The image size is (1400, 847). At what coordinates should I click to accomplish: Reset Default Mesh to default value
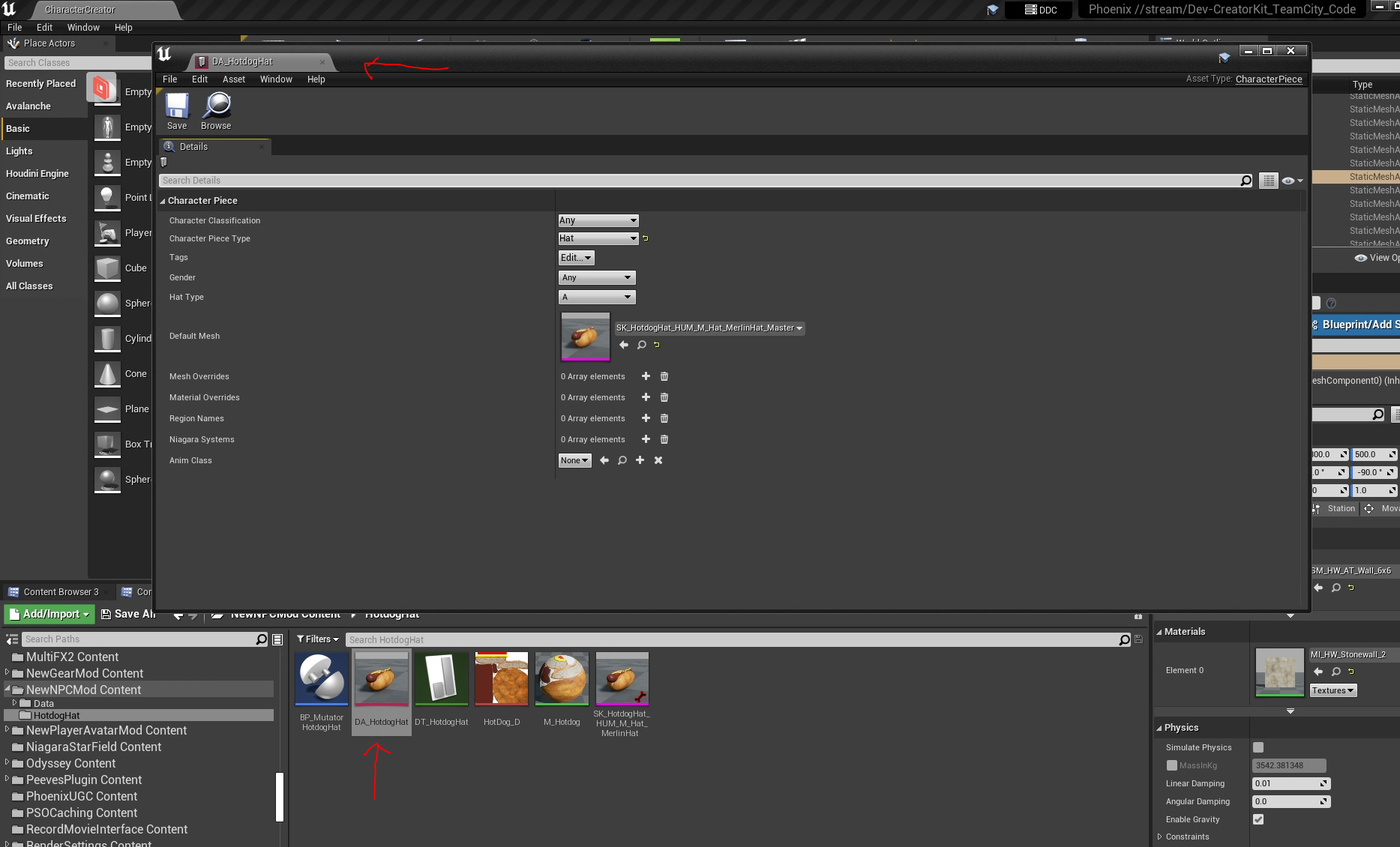657,345
